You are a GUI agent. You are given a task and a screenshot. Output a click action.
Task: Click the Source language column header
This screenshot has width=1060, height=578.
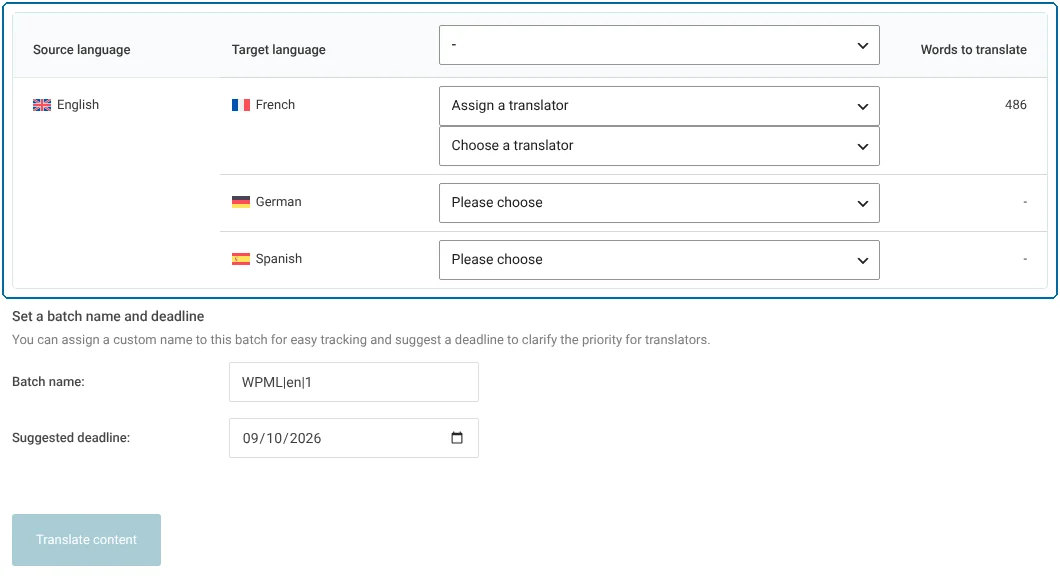click(82, 49)
